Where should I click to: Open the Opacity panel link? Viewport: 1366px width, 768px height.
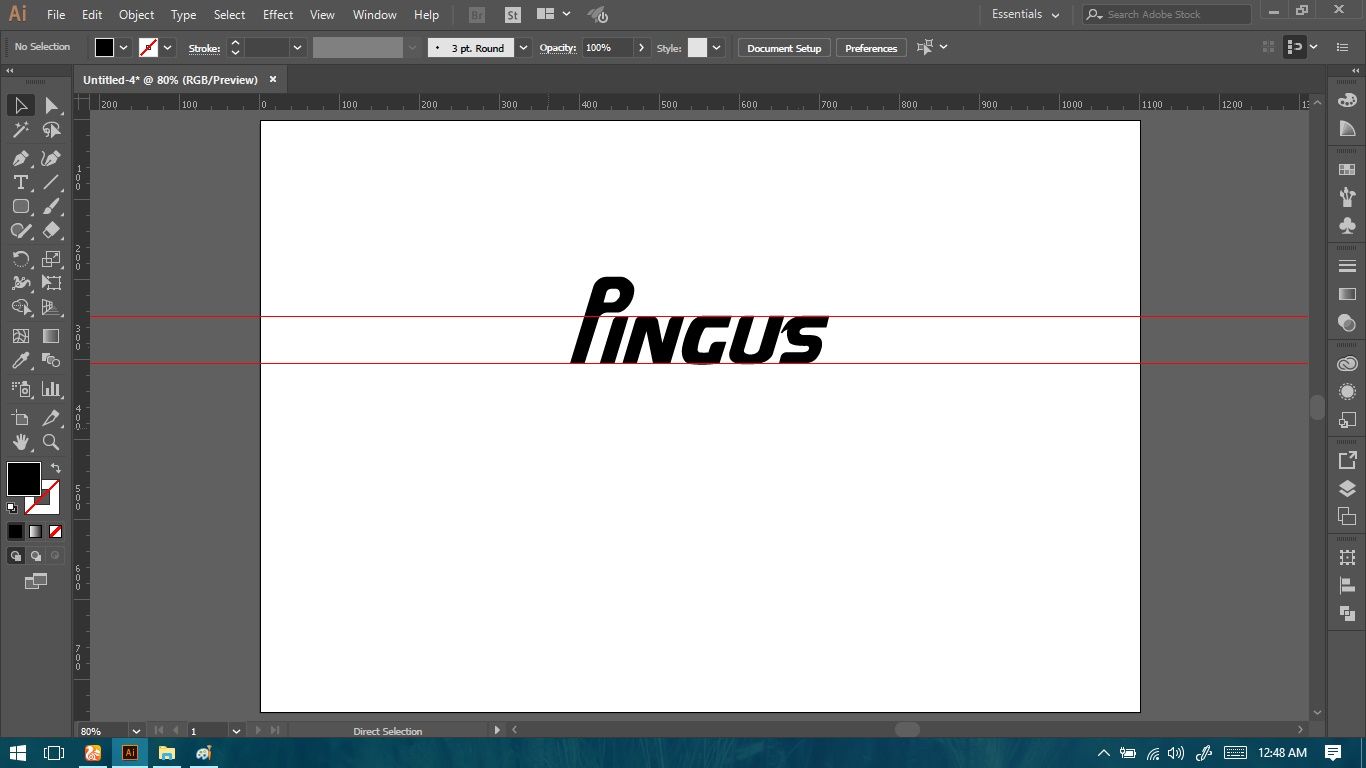558,48
